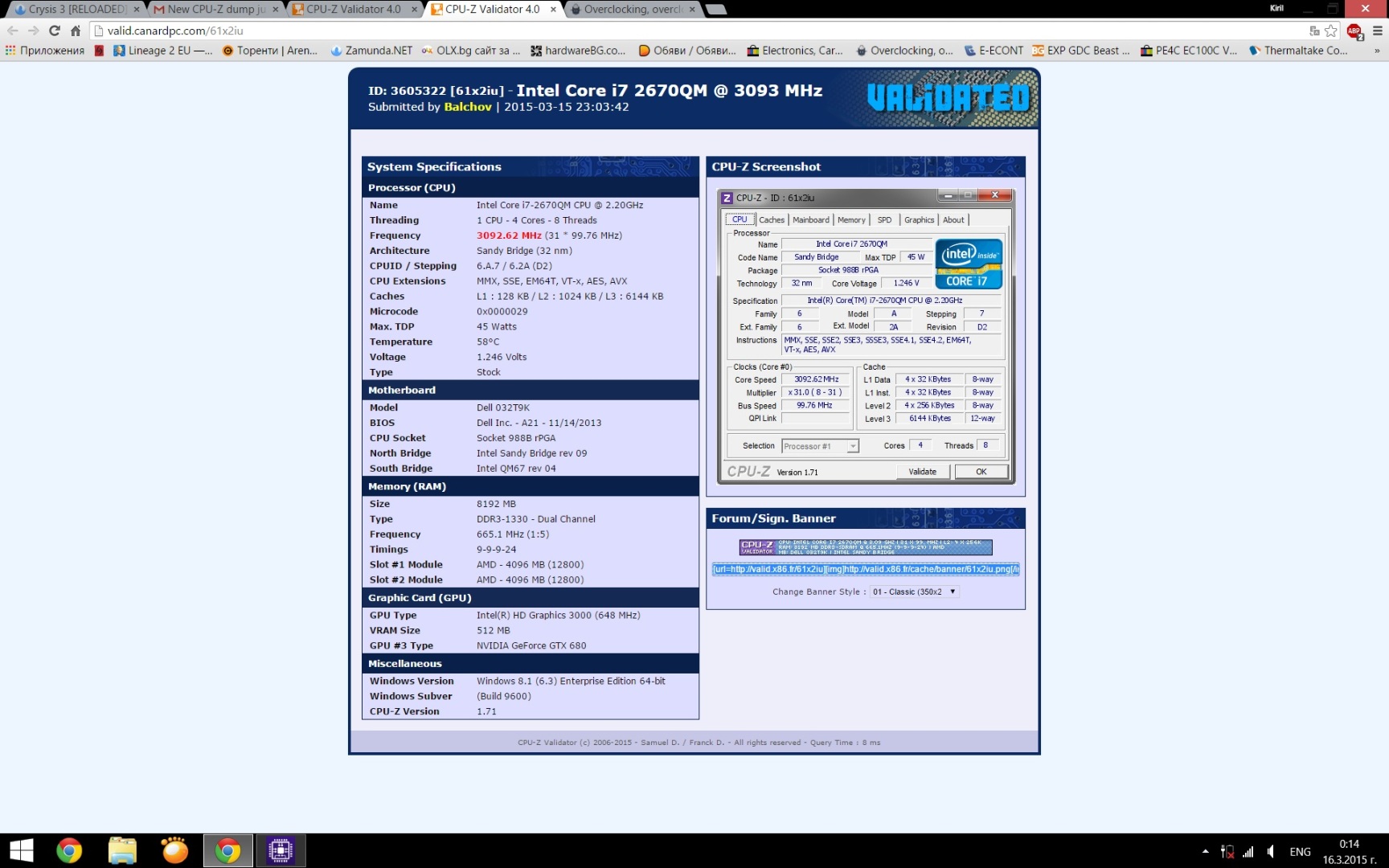Open the network signal tray icon

[x=1248, y=851]
